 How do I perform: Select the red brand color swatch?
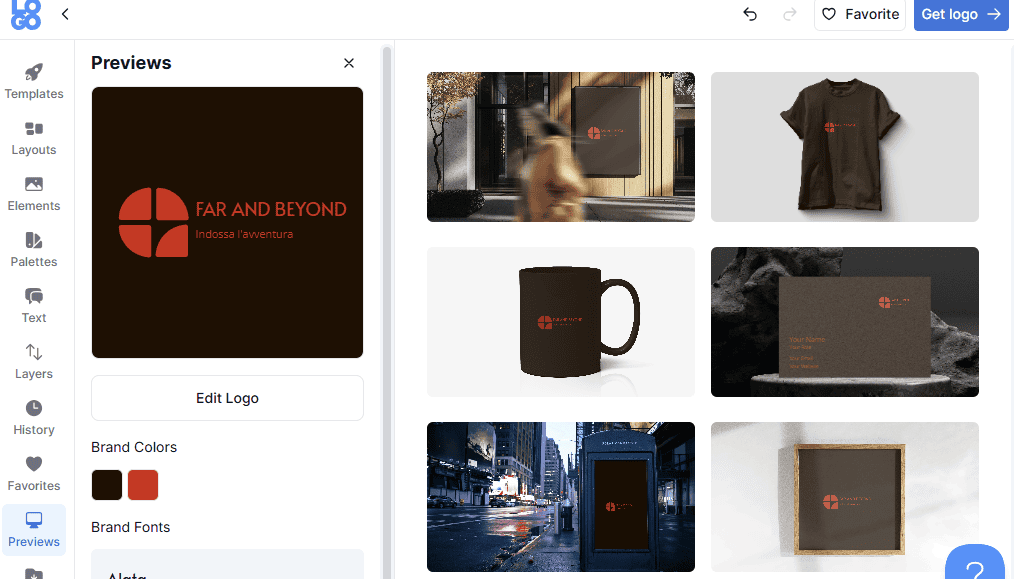coord(143,485)
